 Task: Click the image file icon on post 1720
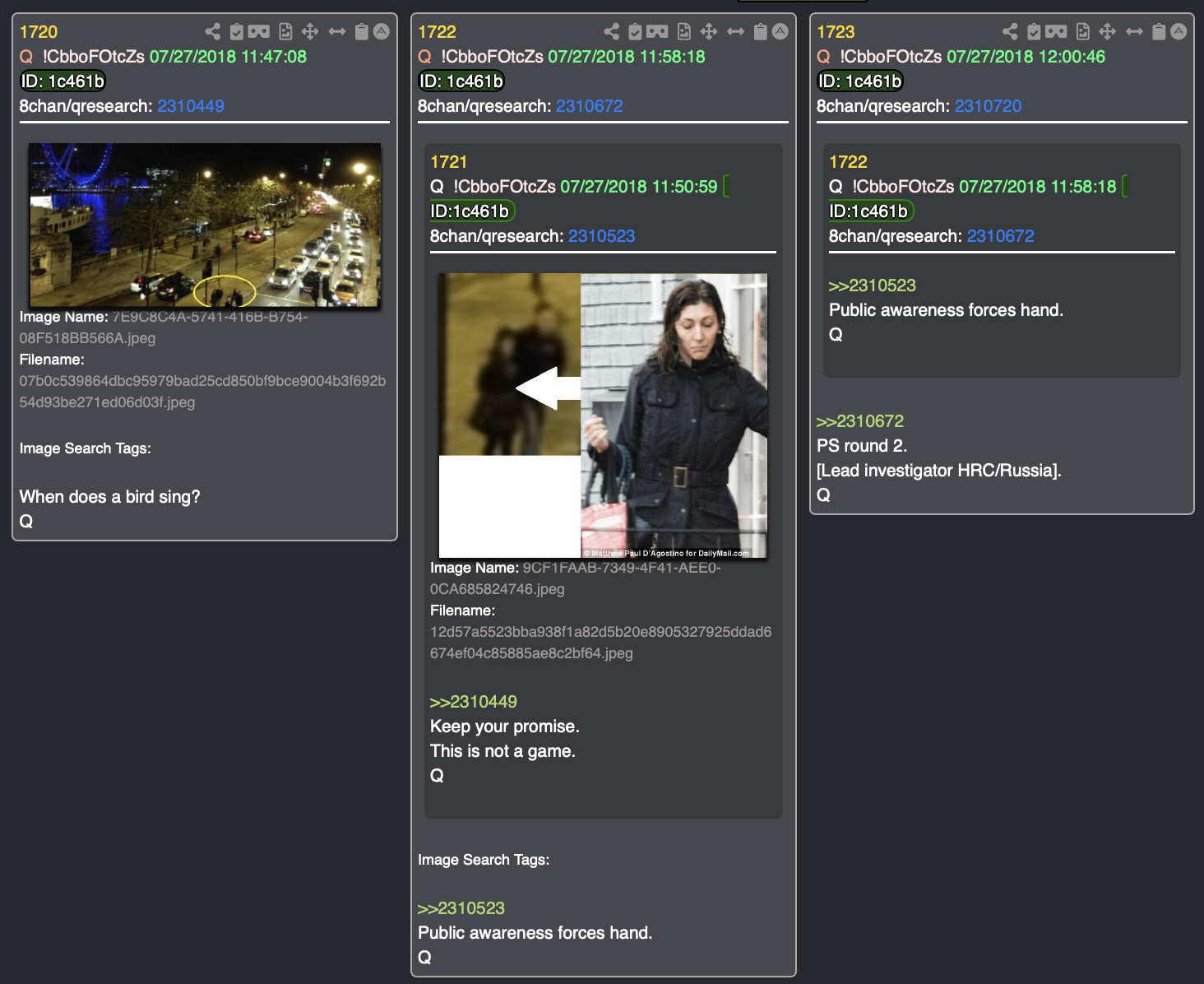[x=285, y=32]
